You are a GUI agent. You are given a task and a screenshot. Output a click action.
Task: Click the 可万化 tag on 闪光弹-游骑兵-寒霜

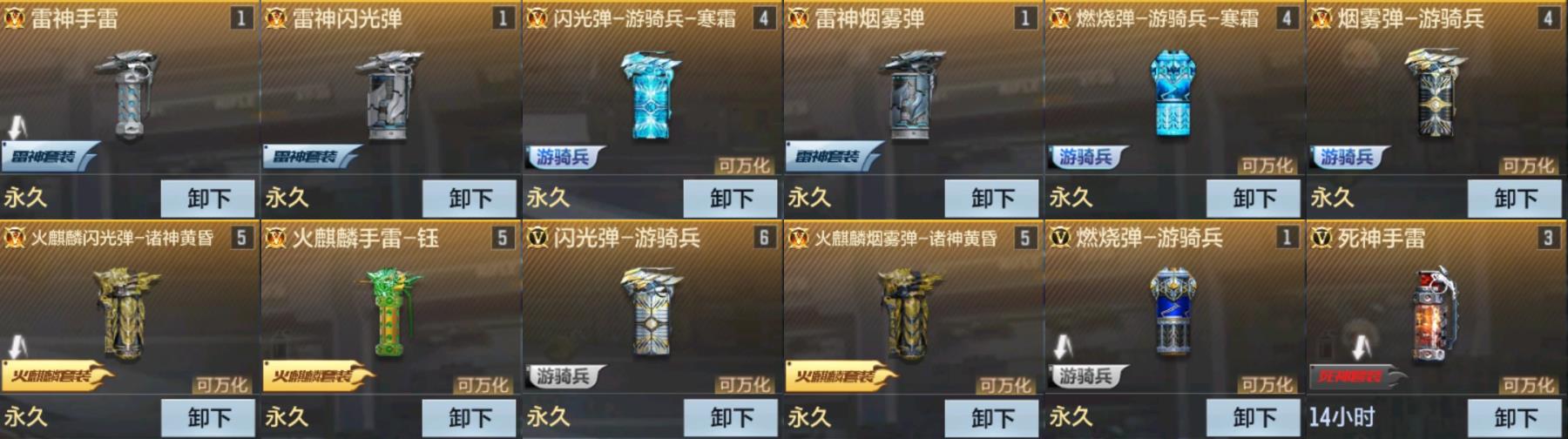pyautogui.click(x=744, y=165)
